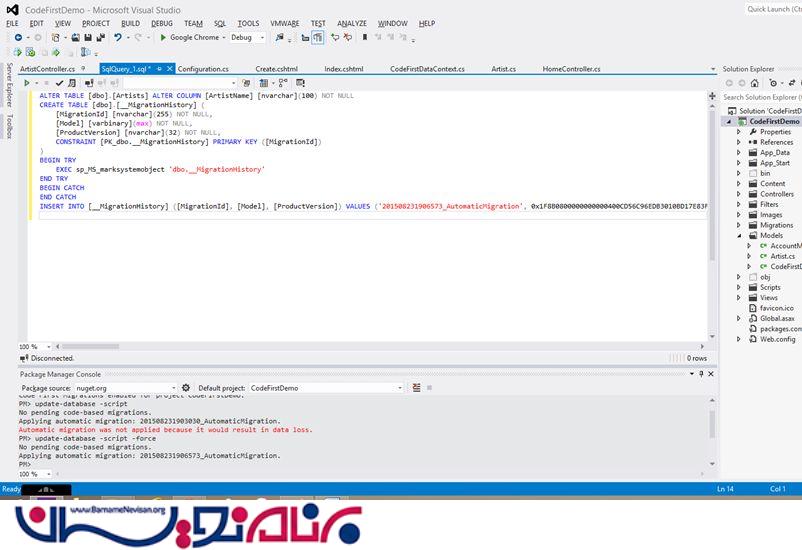The height and width of the screenshot is (550, 802).
Task: Expand the Migrations folder node
Action: (739, 225)
